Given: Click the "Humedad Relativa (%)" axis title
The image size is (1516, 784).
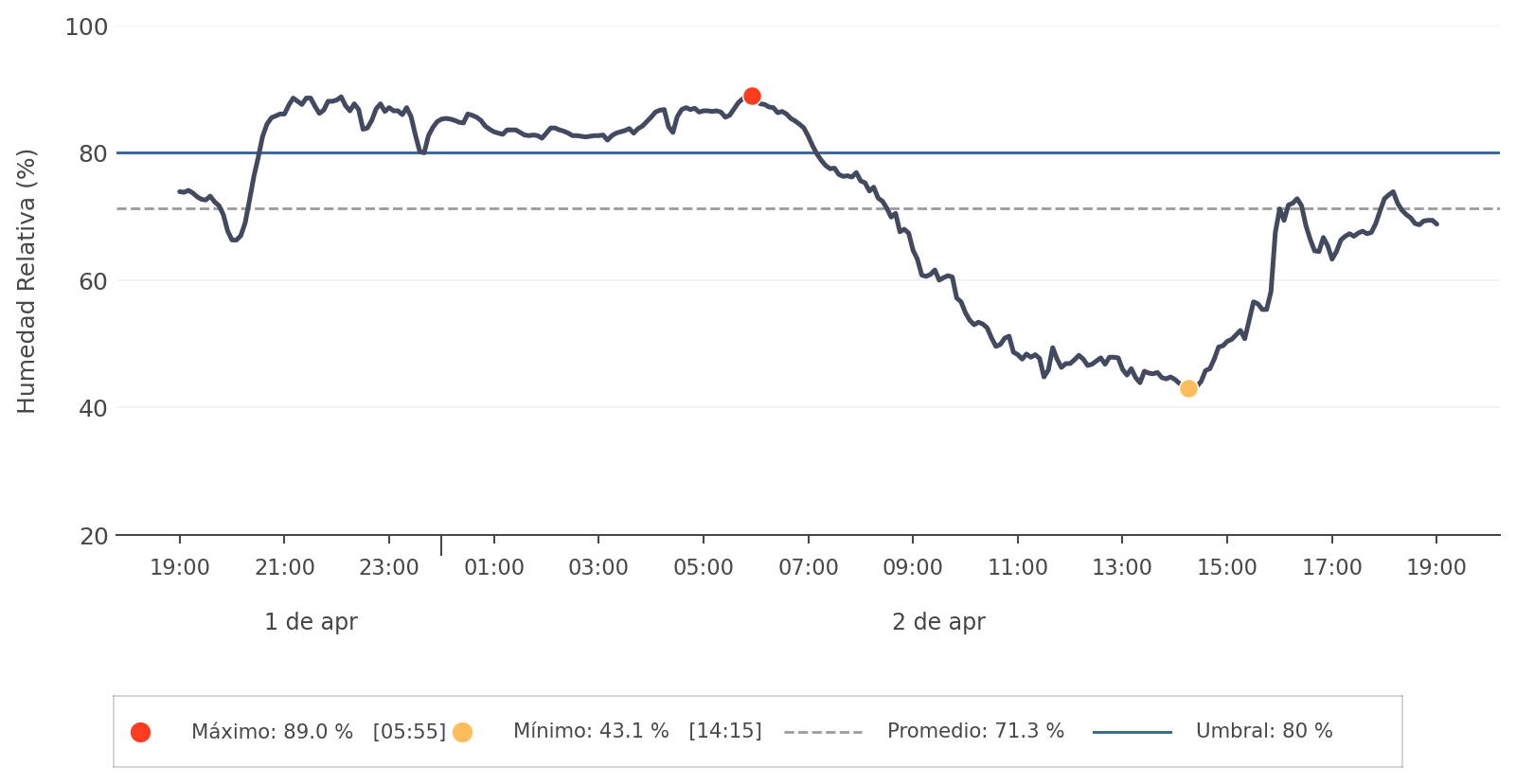Looking at the screenshot, I should [x=27, y=281].
